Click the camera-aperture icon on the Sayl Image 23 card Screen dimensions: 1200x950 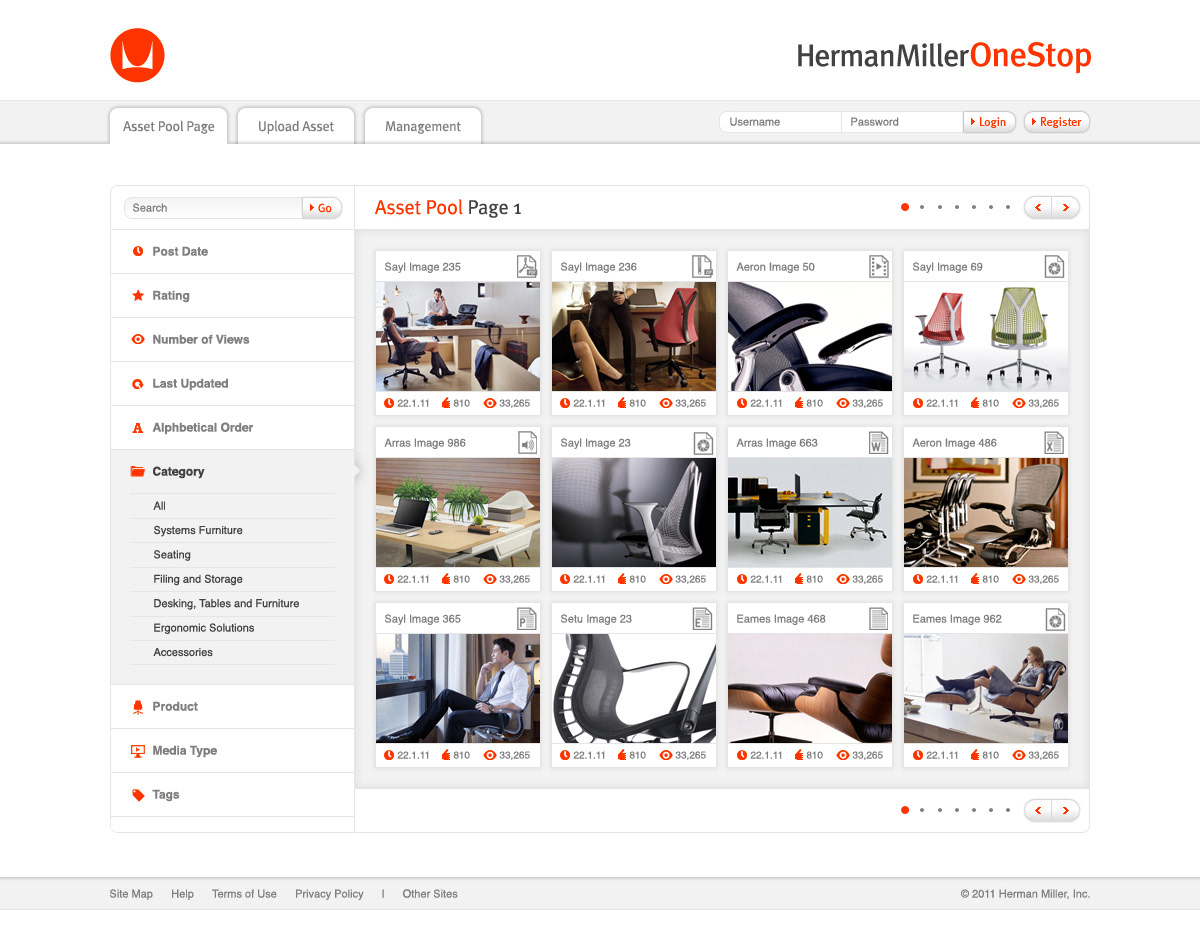pyautogui.click(x=703, y=442)
